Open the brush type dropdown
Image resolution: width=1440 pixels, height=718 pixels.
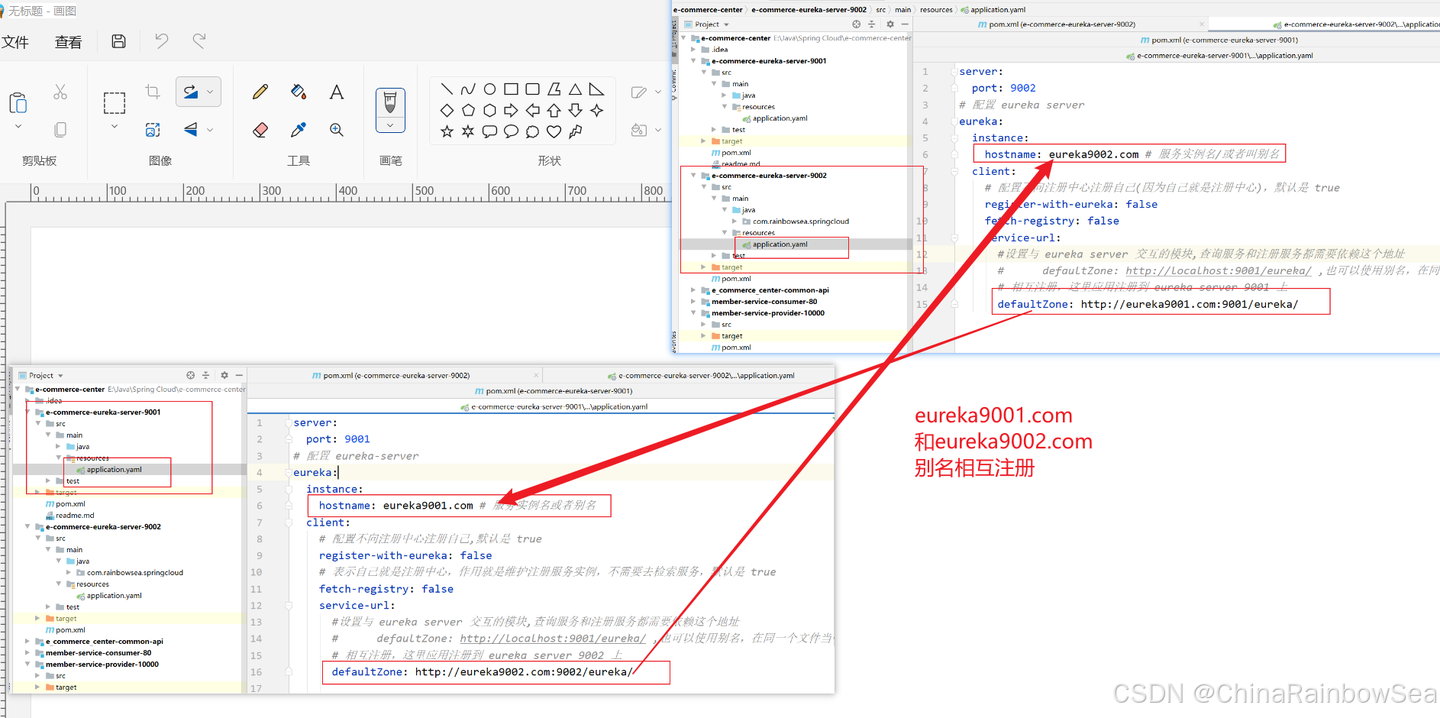click(x=390, y=125)
